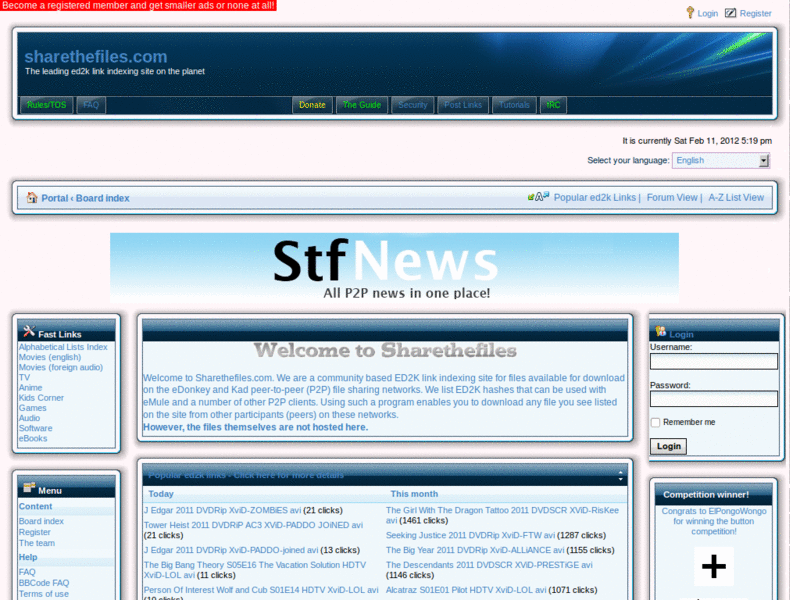
Task: Click the home icon next to Portal
Action: point(32,197)
